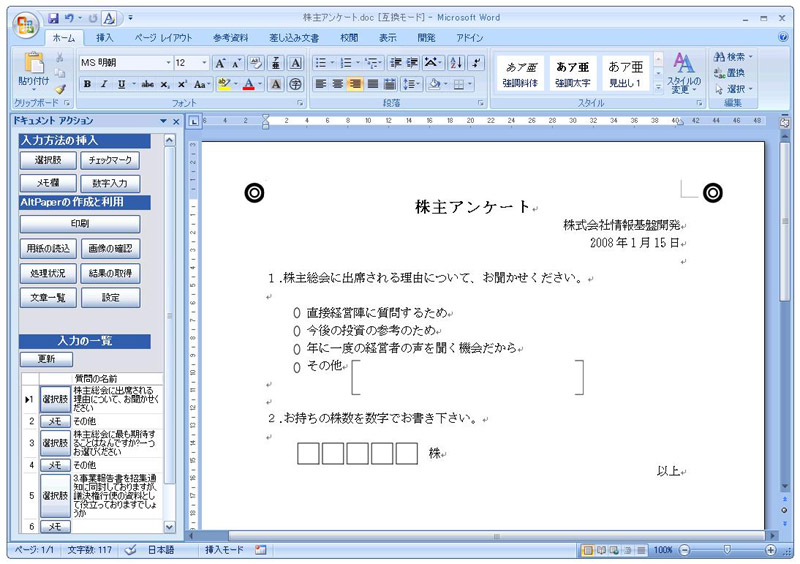Click the Format Painter brush icon
800x564 pixels.
point(60,89)
